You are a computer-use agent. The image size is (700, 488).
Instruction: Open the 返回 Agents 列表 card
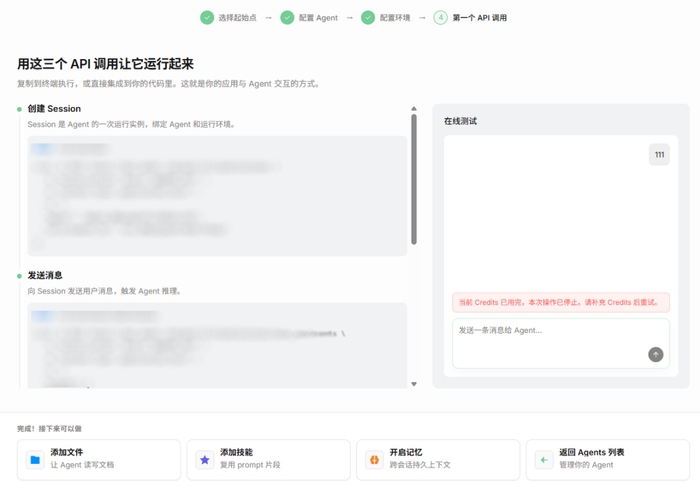(608, 460)
